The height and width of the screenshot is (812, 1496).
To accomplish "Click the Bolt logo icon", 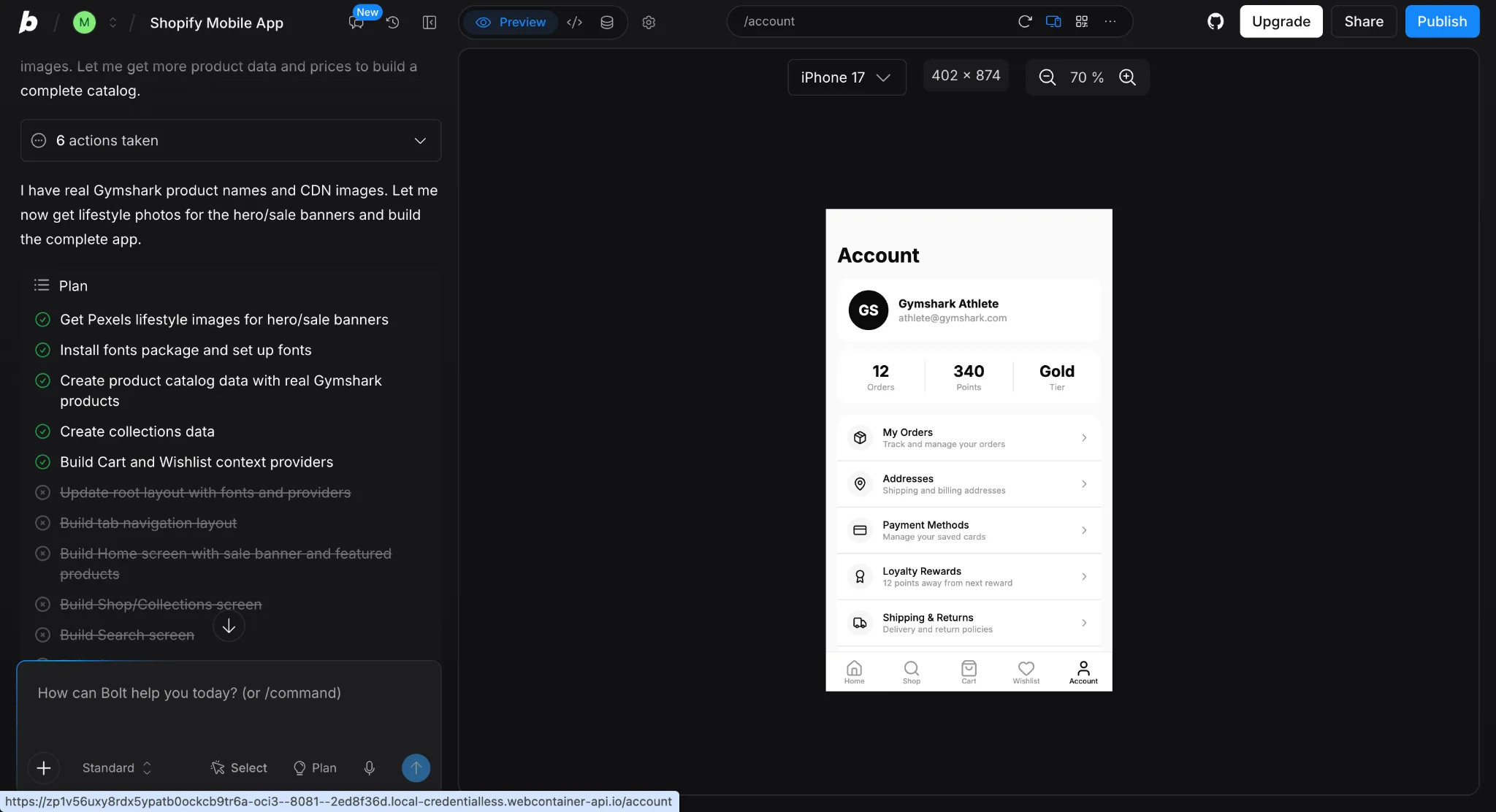I will 28,22.
